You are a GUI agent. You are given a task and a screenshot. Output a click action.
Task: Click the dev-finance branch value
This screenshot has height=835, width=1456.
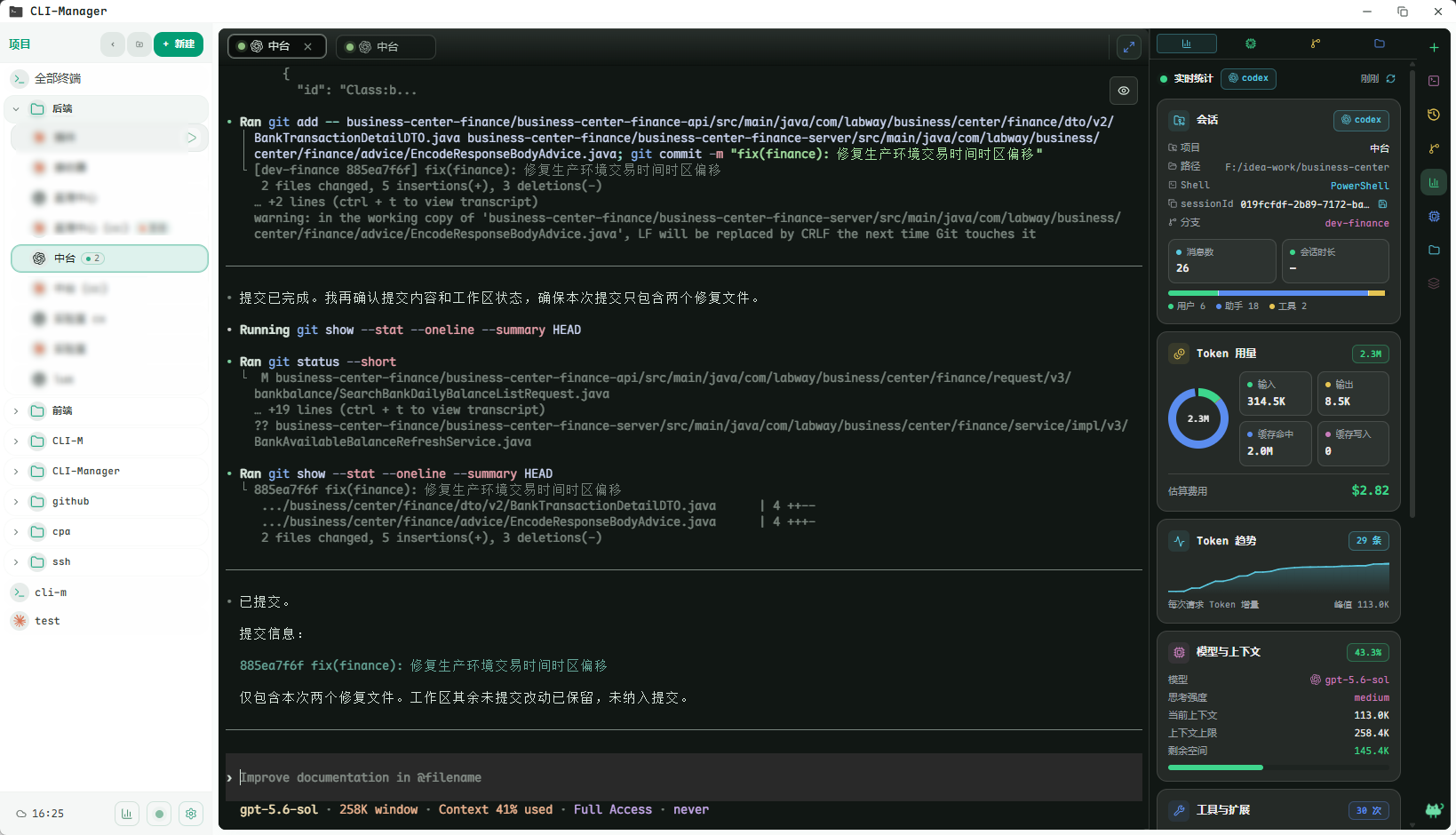(x=1357, y=223)
